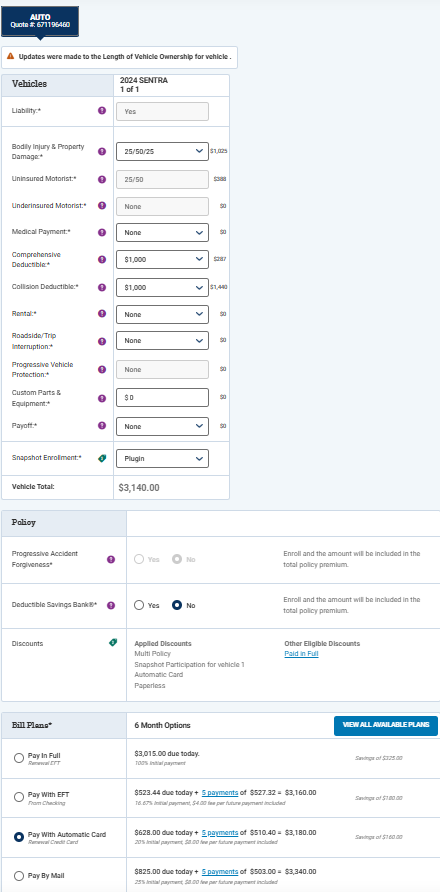Choose the Pay In Full bill plan
Screen dimensions: 440x892
pos(19,758)
